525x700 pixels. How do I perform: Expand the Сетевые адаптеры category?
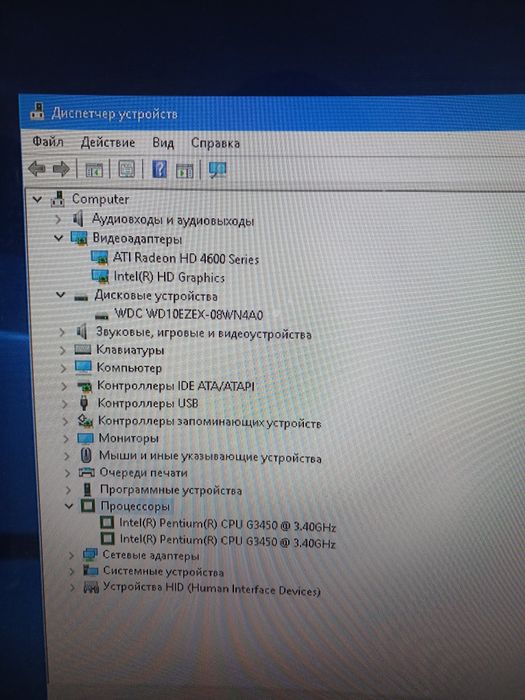click(x=71, y=555)
